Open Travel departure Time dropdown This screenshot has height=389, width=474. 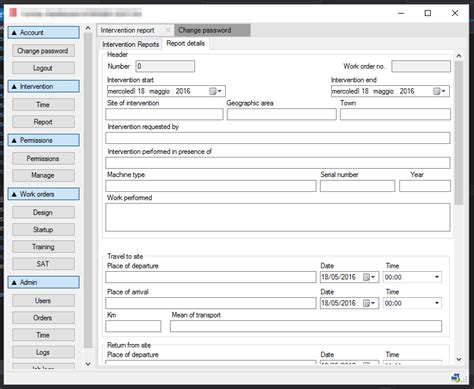click(x=437, y=277)
